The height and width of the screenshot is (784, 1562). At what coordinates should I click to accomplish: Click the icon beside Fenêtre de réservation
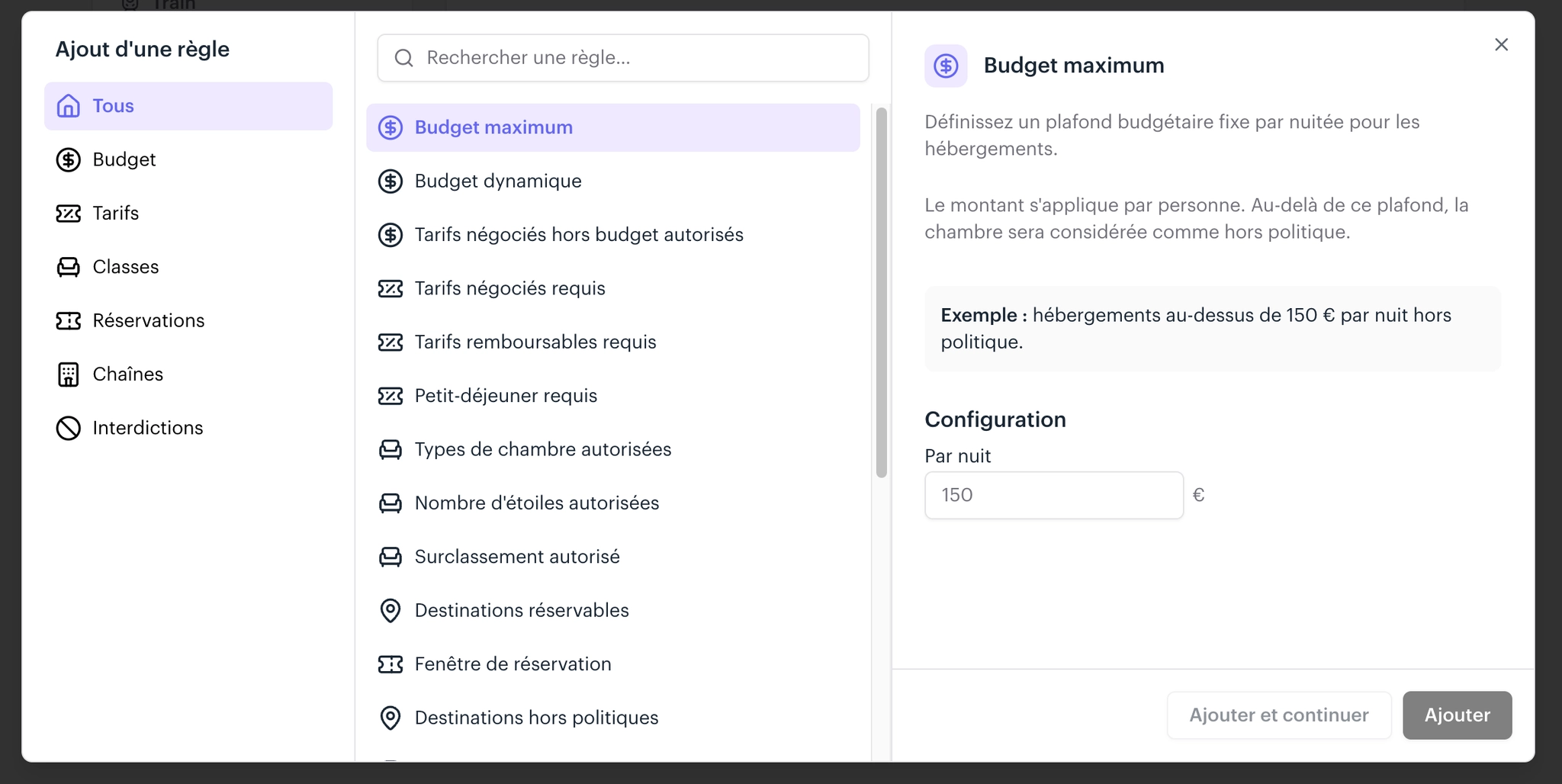[x=390, y=664]
